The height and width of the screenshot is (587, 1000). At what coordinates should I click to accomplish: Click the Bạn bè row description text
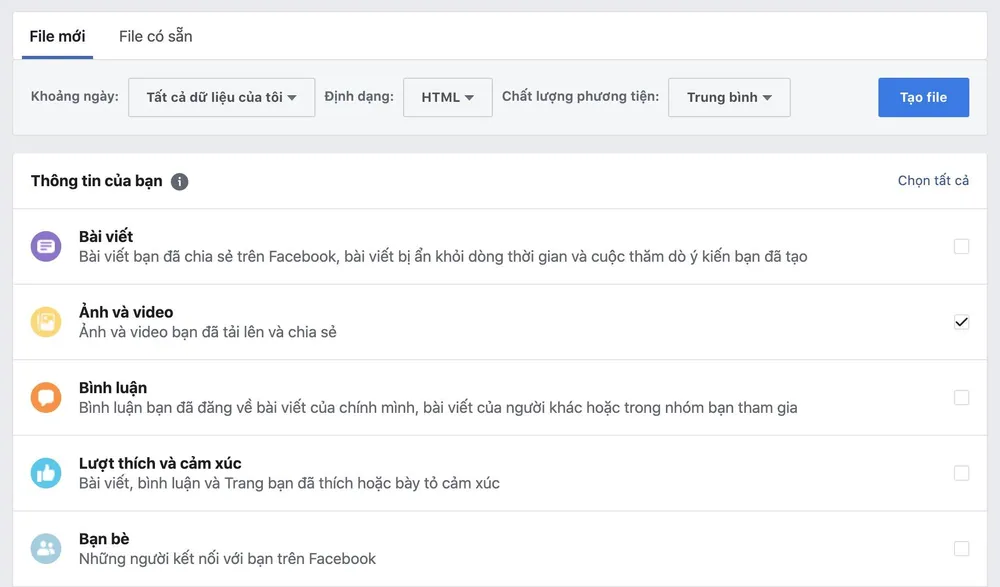[x=229, y=559]
